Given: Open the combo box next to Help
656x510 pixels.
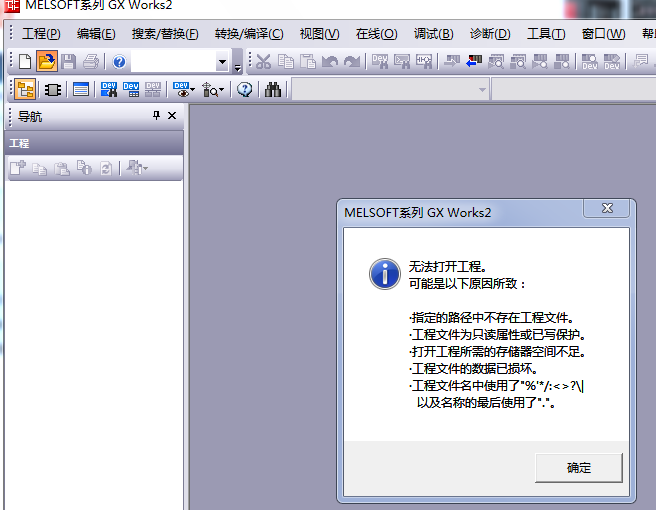Looking at the screenshot, I should click(222, 62).
